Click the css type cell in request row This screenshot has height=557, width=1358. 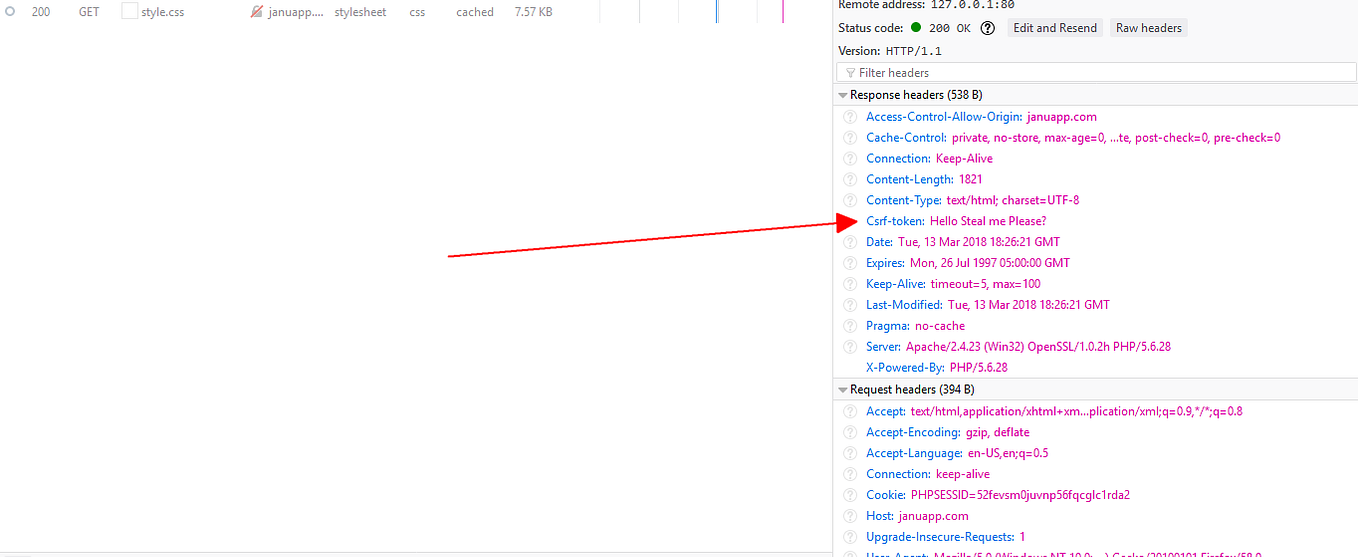(x=417, y=12)
